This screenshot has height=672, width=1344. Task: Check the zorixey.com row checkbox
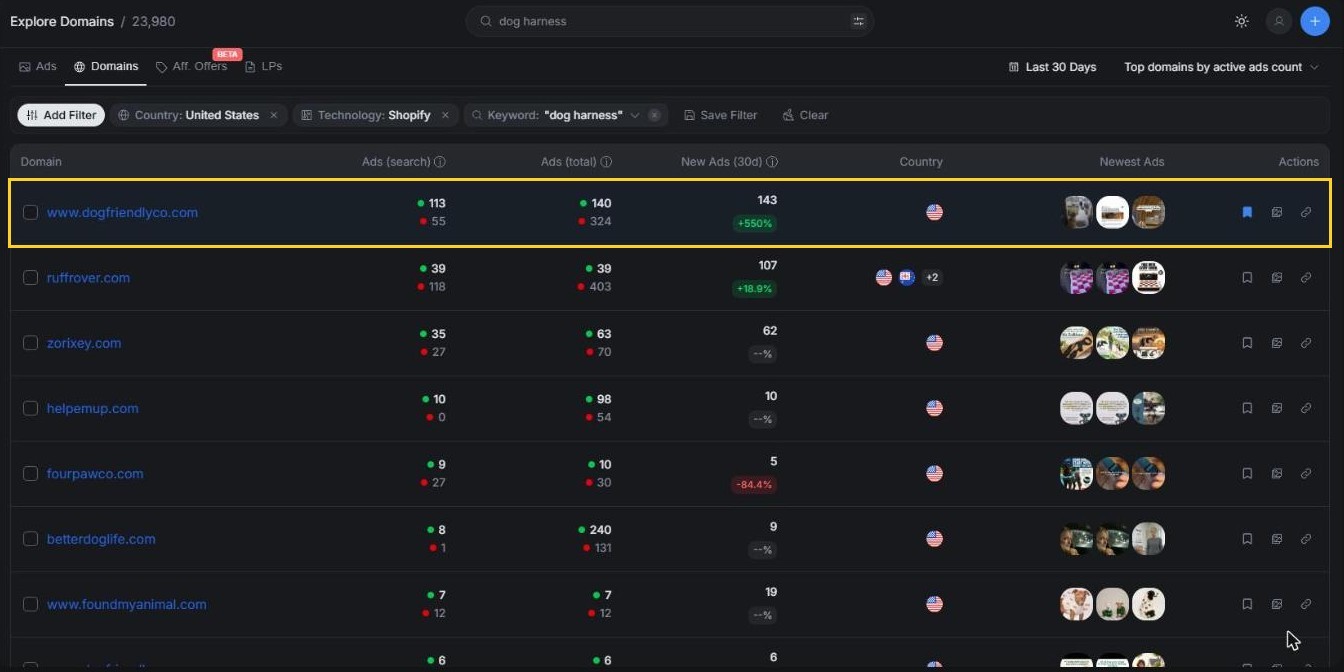[30, 343]
